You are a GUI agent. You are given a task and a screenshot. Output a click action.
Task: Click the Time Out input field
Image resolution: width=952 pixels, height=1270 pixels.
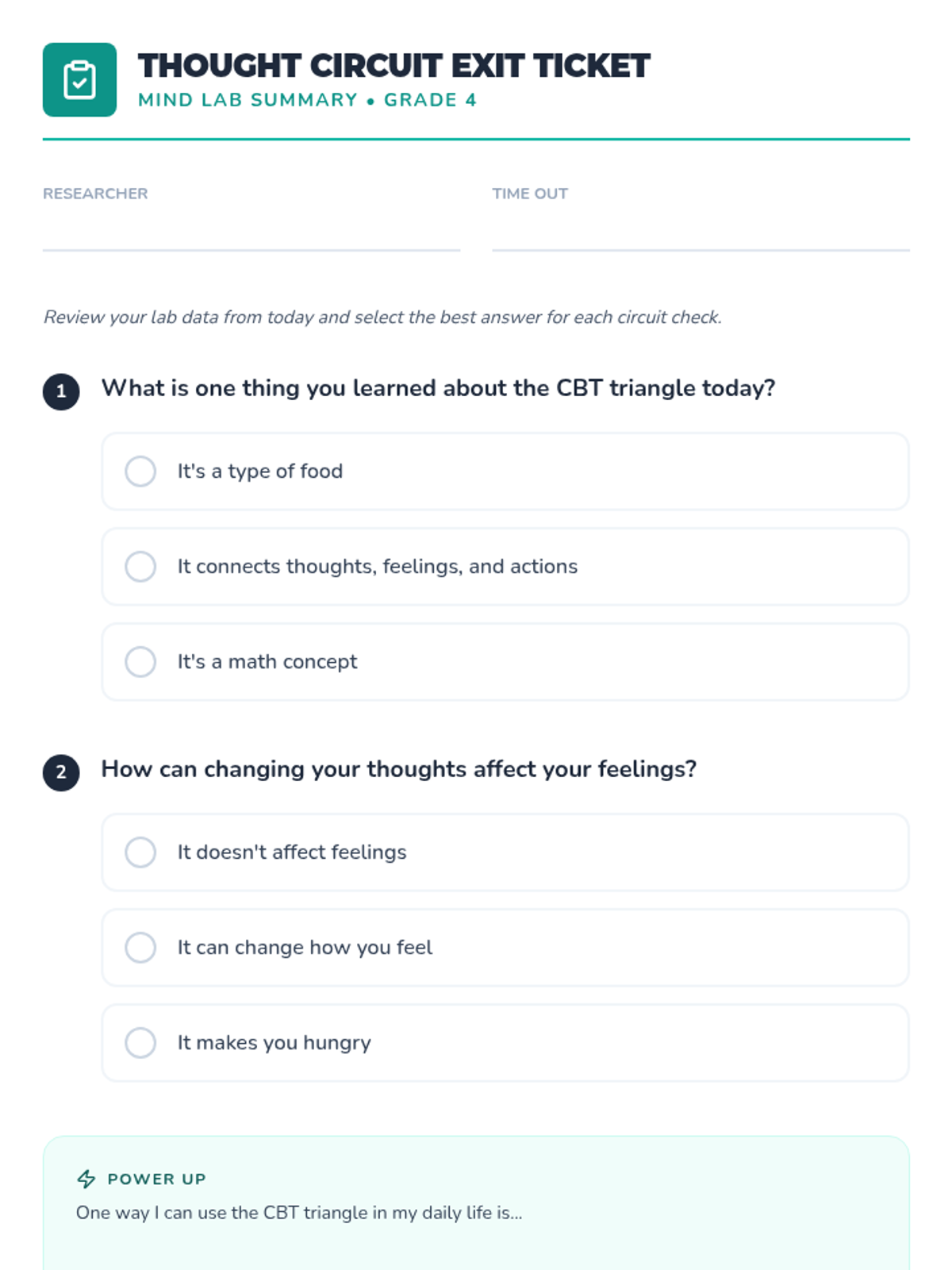[x=701, y=232]
